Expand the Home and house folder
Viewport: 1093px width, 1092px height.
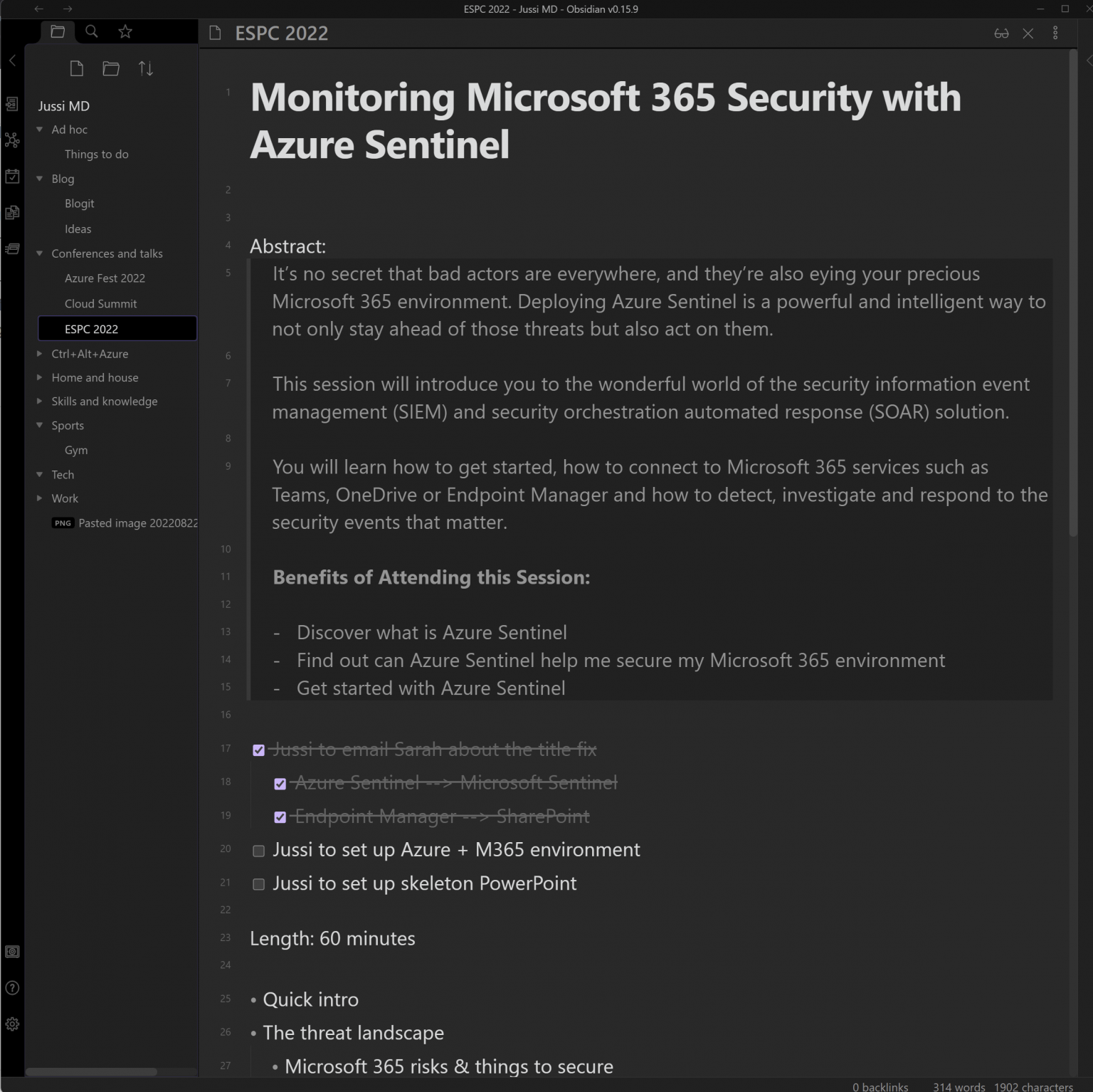[40, 377]
